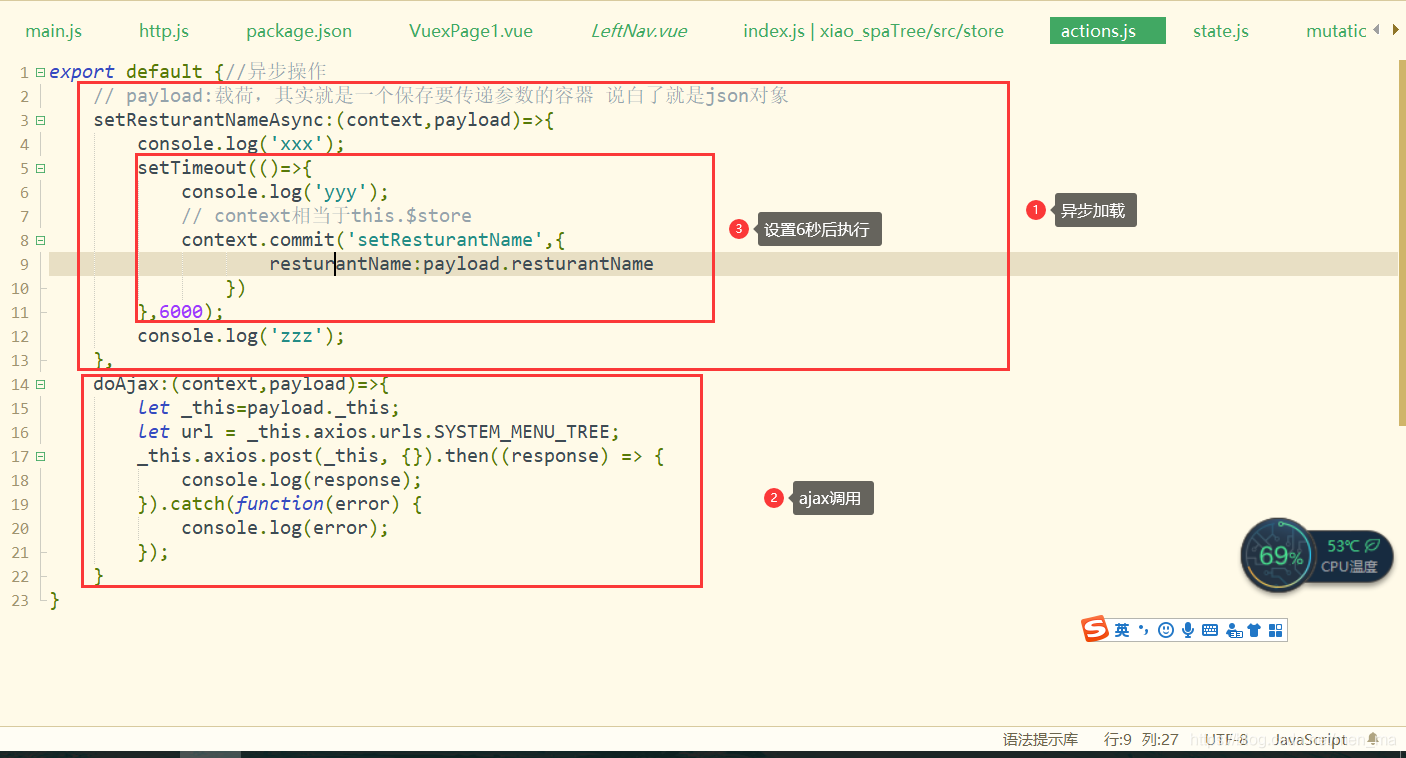Click resturantName:payload.resturantName line

click(461, 264)
